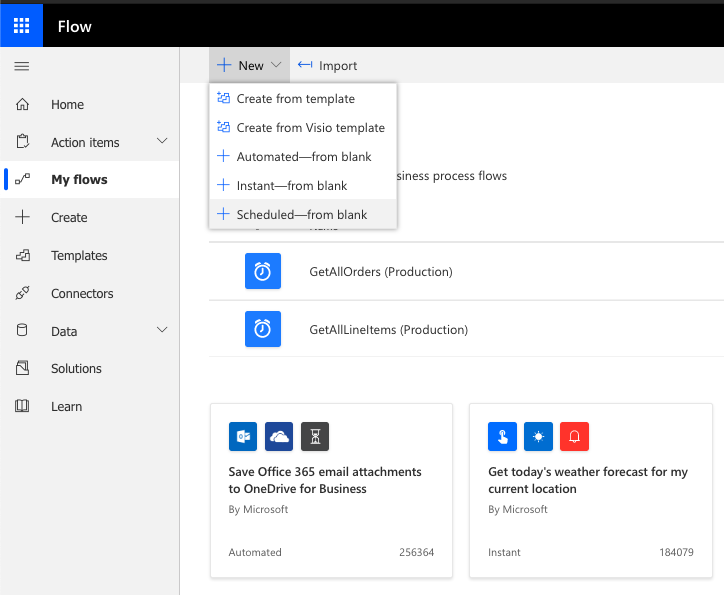This screenshot has width=724, height=595.
Task: Click the GetAllOrders alarm clock flow icon
Action: 262,272
